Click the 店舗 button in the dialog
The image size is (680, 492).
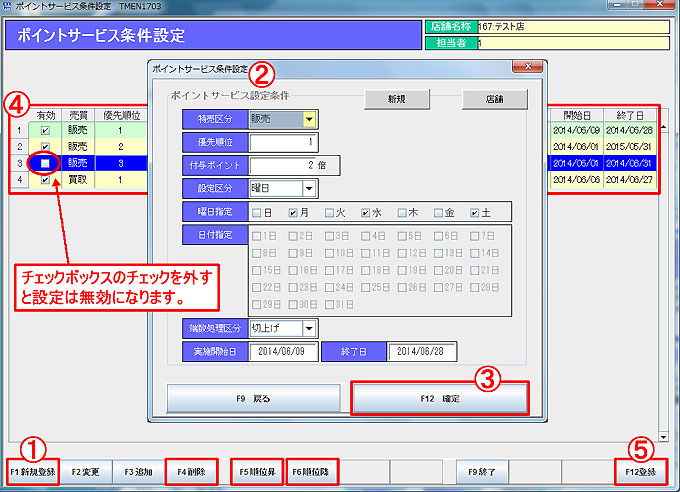494,99
